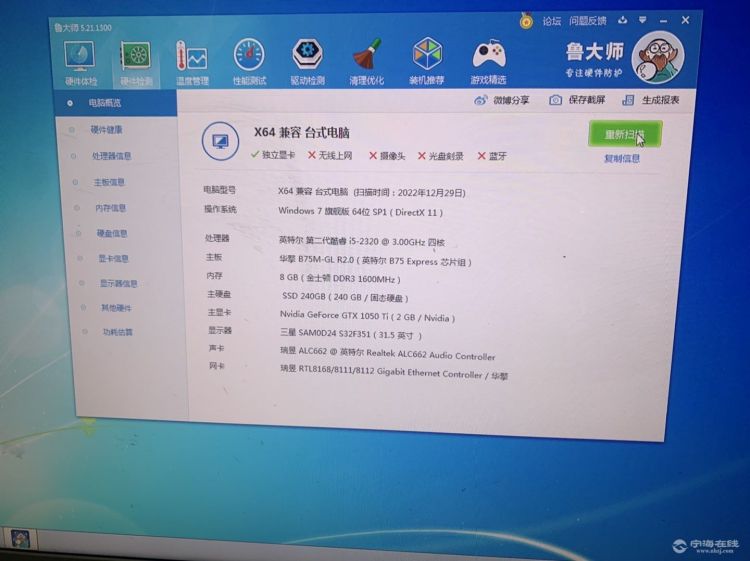Viewport: 750px width, 561px height.
Task: Open the title bar dropdown menu arrow
Action: [642, 20]
